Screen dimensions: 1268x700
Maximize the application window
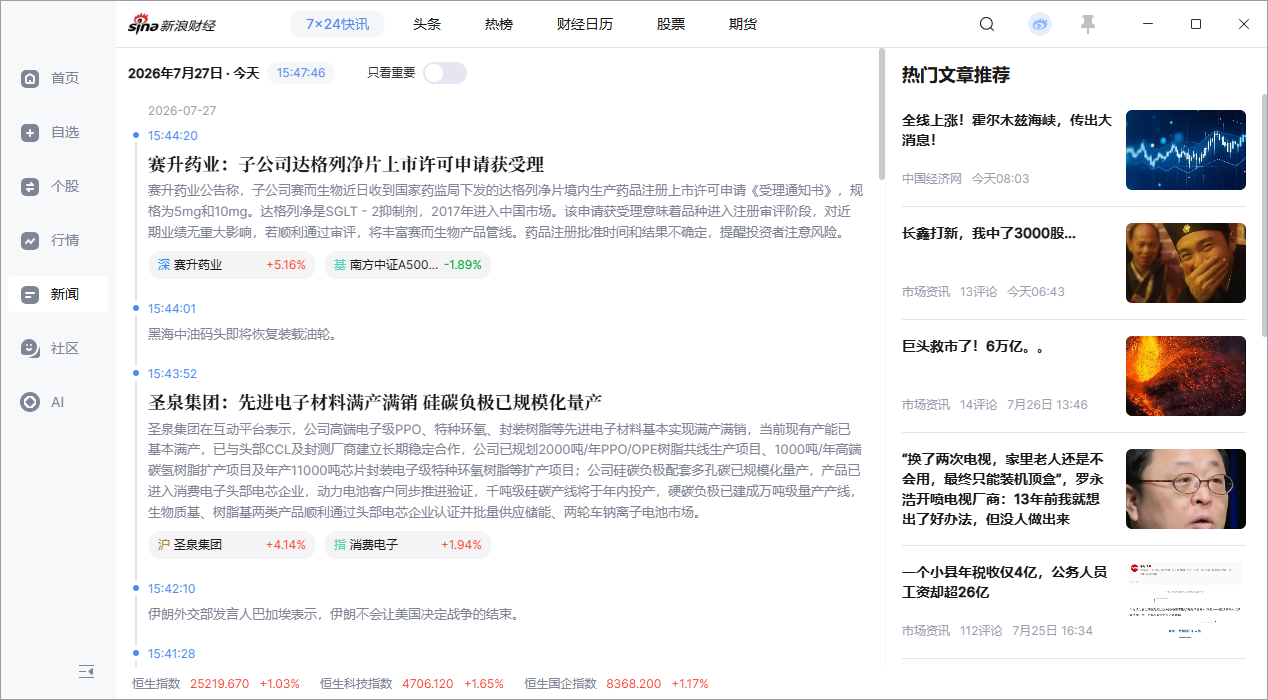click(x=1196, y=24)
